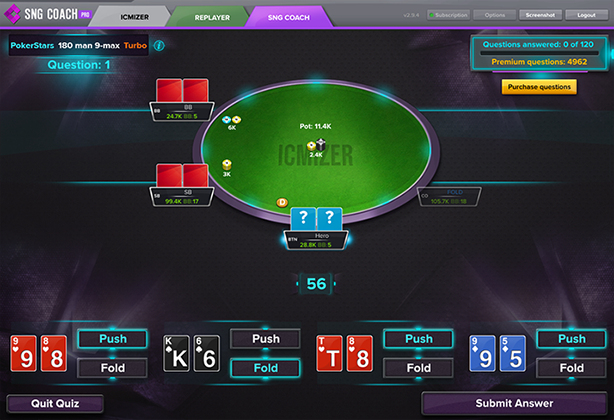Image resolution: width=614 pixels, height=420 pixels.
Task: Click the big blind player's red cards
Action: coord(182,90)
